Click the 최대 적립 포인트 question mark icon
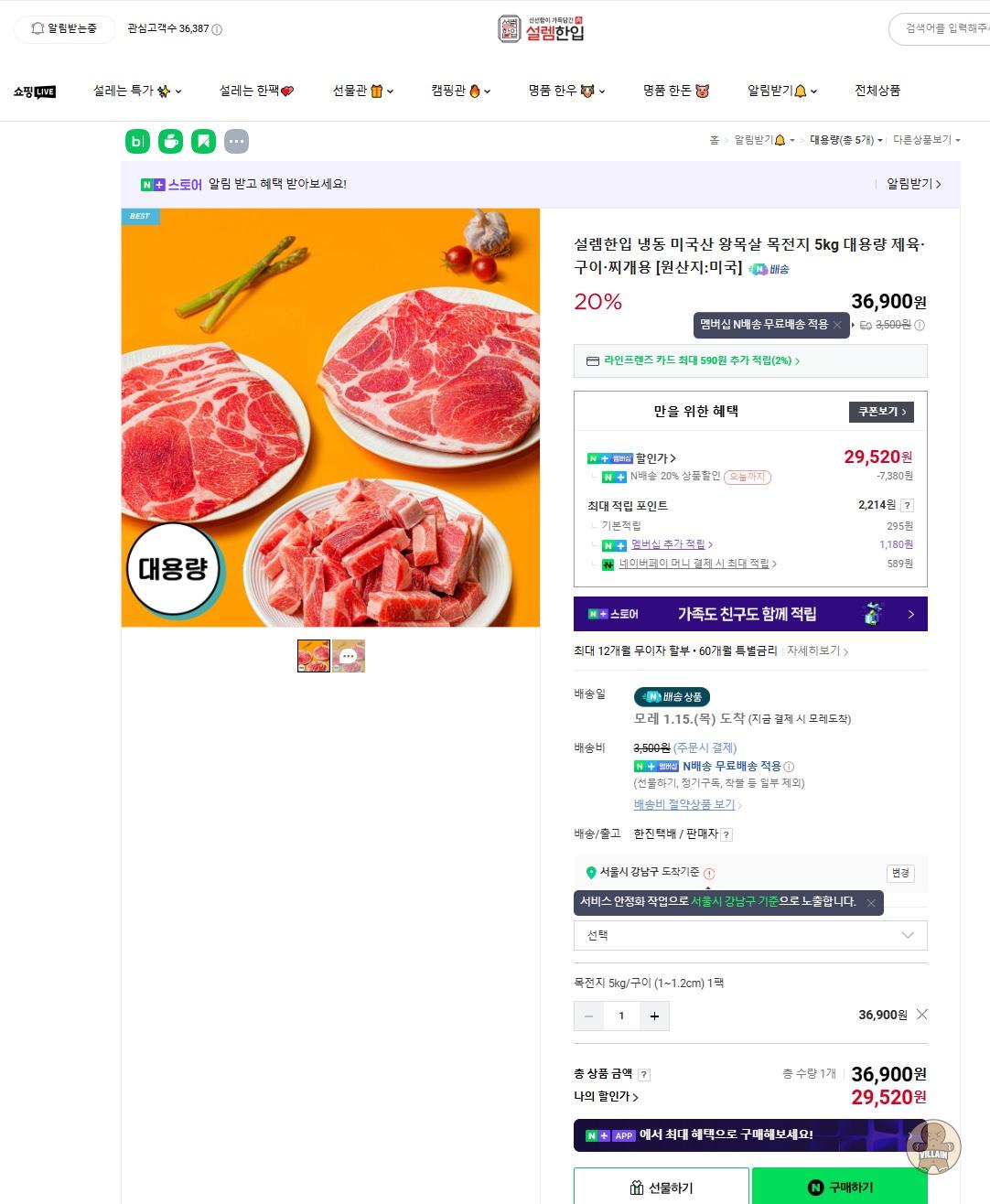This screenshot has width=990, height=1204. click(907, 505)
